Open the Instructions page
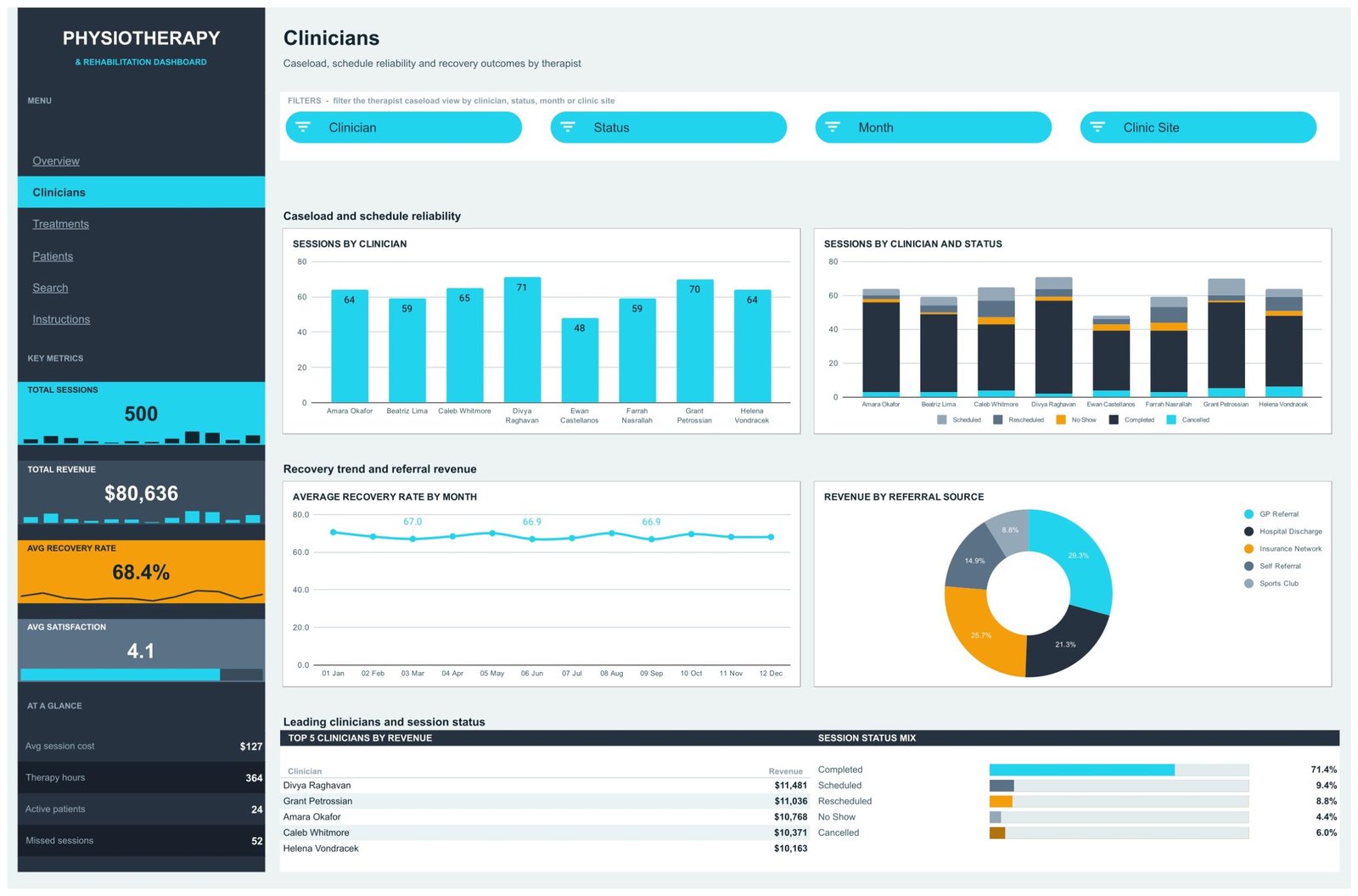Image resolution: width=1358 pixels, height=896 pixels. click(x=61, y=320)
